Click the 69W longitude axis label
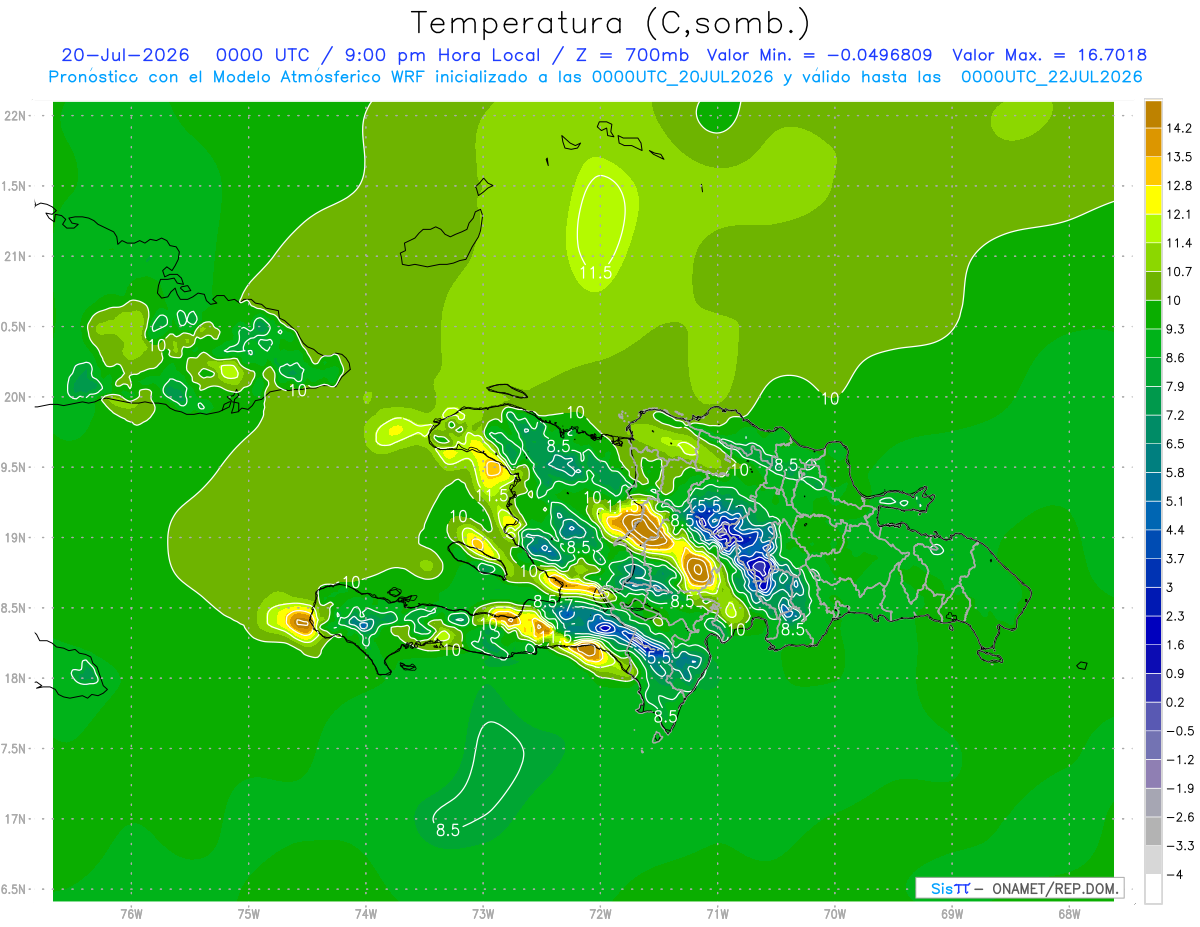The width and height of the screenshot is (1200, 927). pos(952,914)
